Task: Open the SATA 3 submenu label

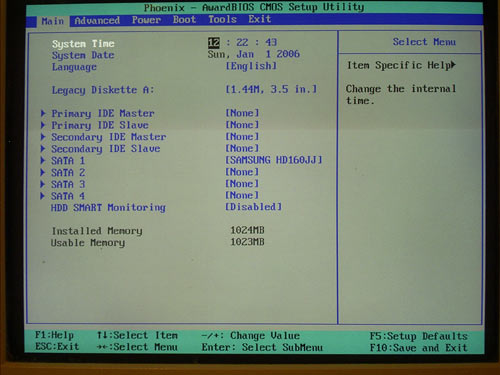Action: click(x=68, y=184)
